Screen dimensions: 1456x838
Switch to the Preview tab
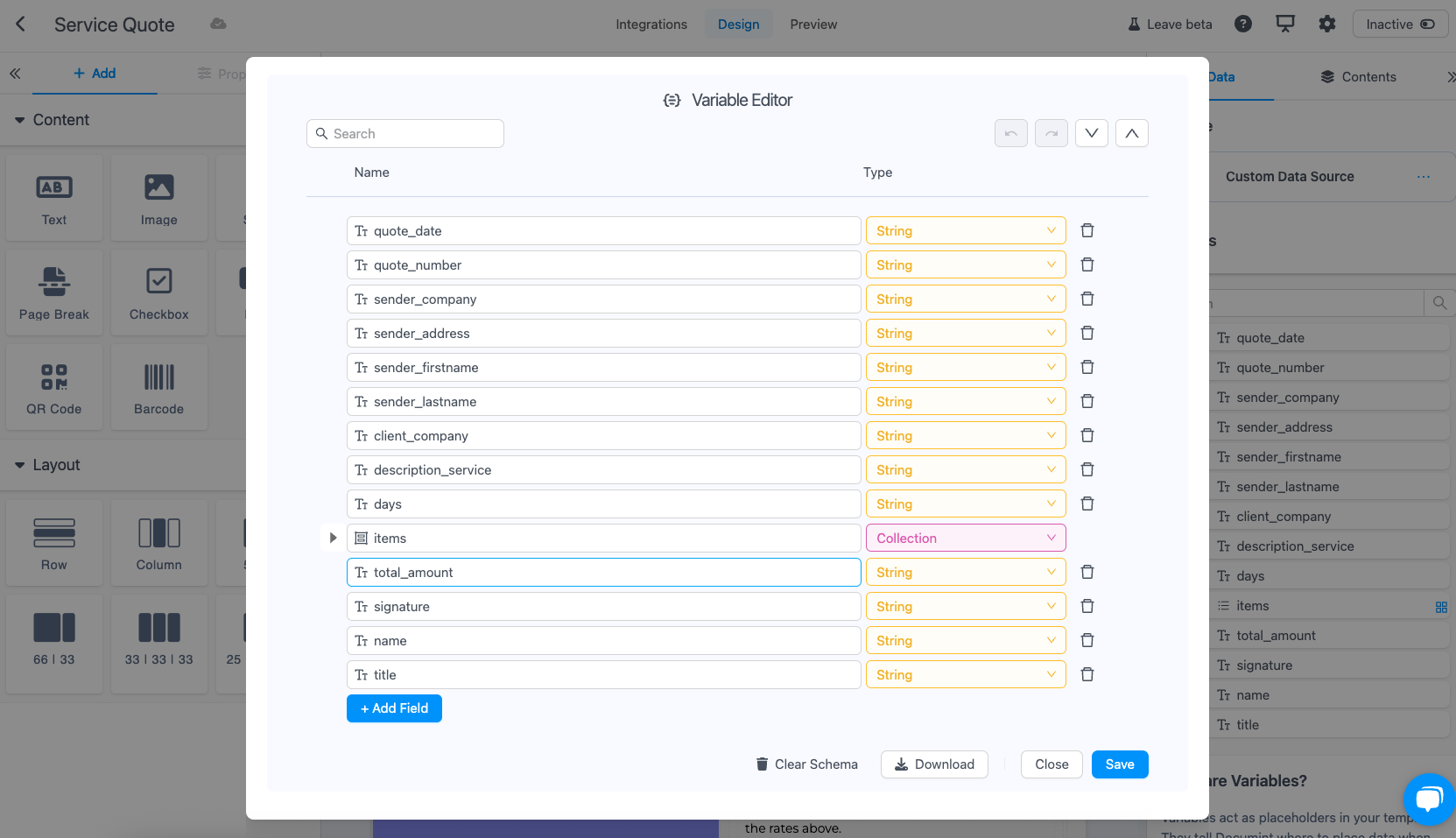pyautogui.click(x=813, y=25)
